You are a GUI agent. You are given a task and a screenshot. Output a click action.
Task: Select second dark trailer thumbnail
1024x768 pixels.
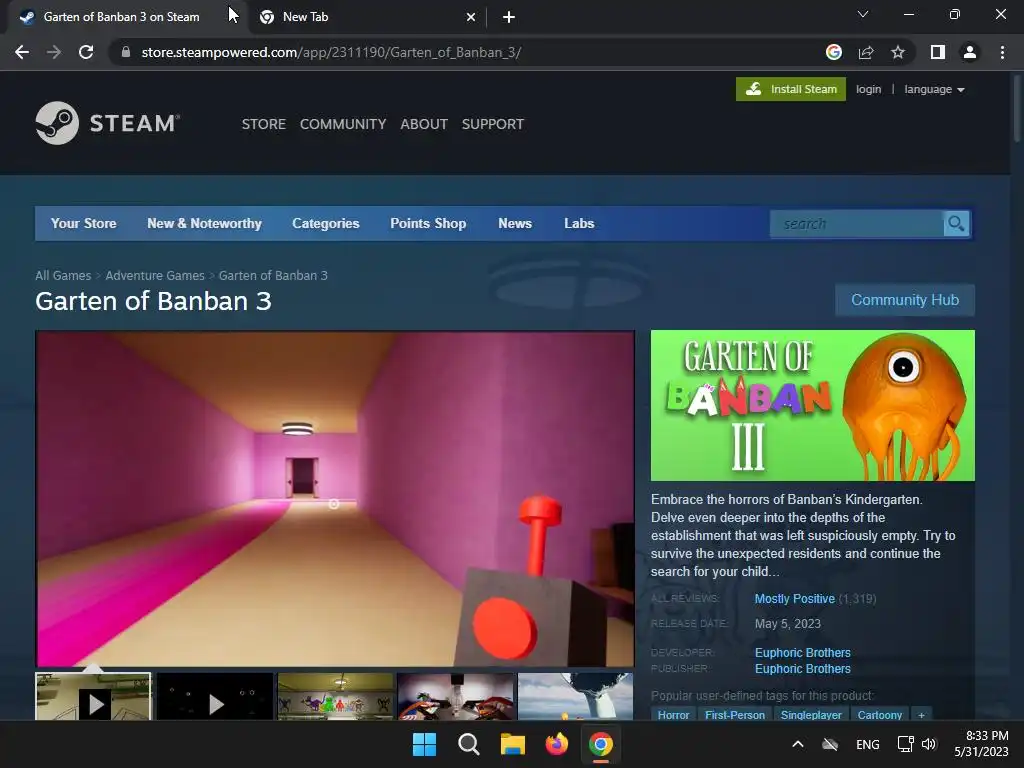(215, 697)
